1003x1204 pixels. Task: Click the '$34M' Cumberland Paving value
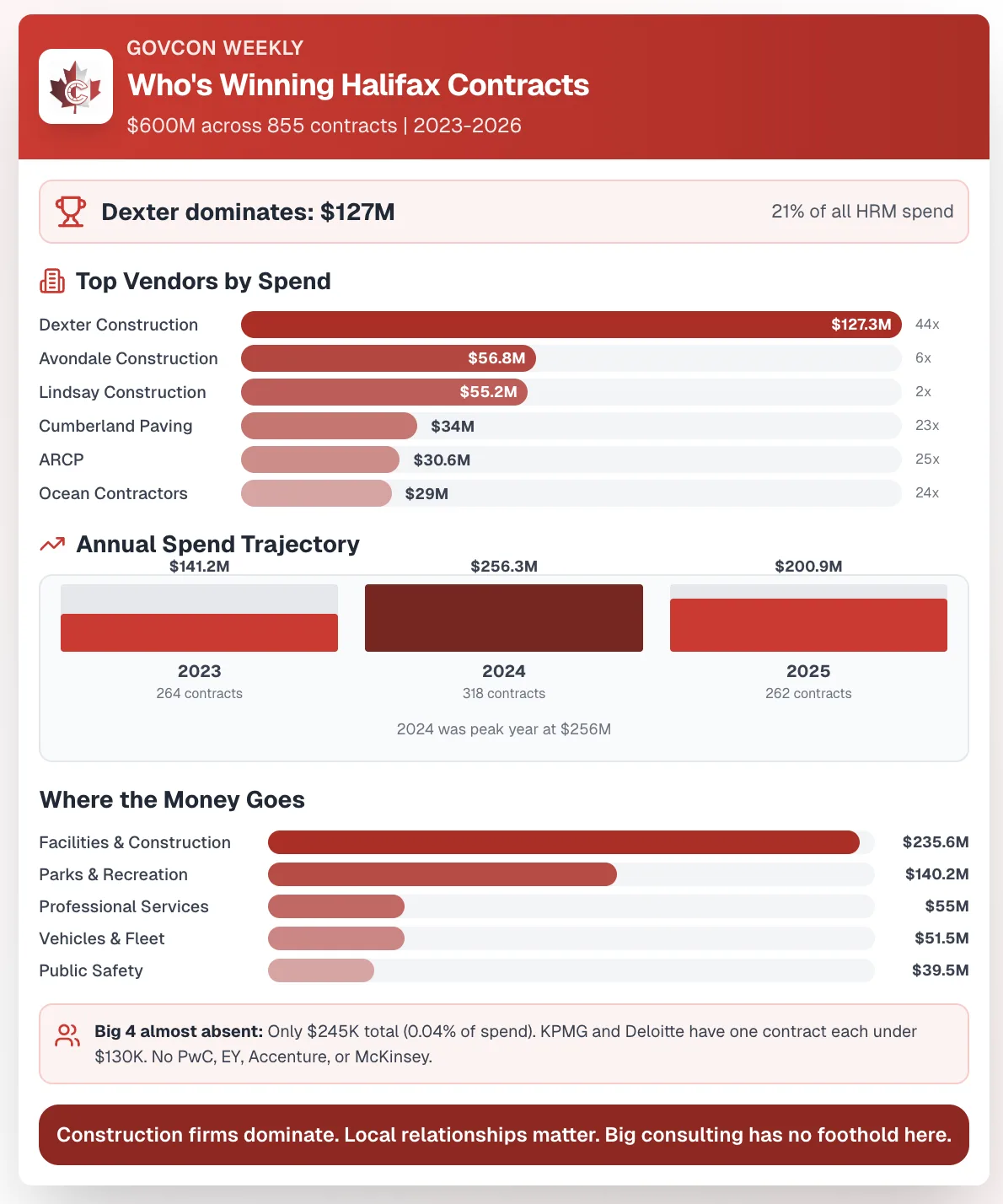453,427
